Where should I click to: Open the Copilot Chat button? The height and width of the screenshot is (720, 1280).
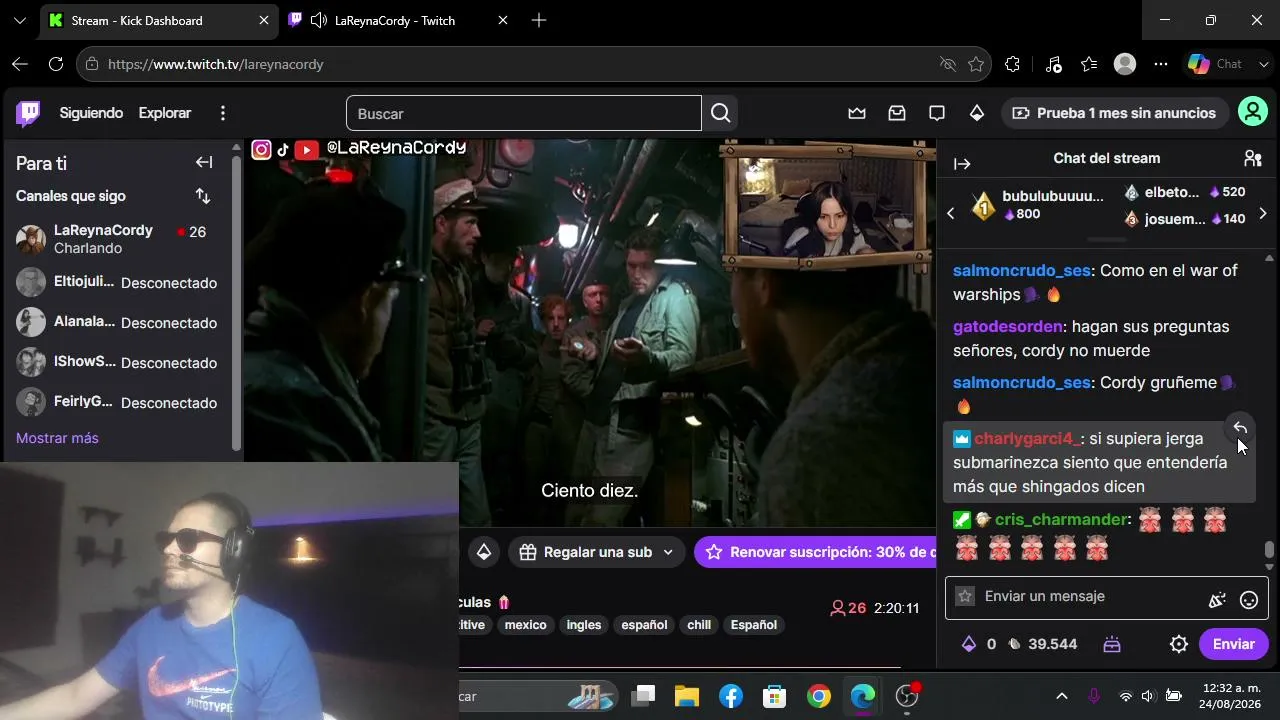coord(1215,64)
